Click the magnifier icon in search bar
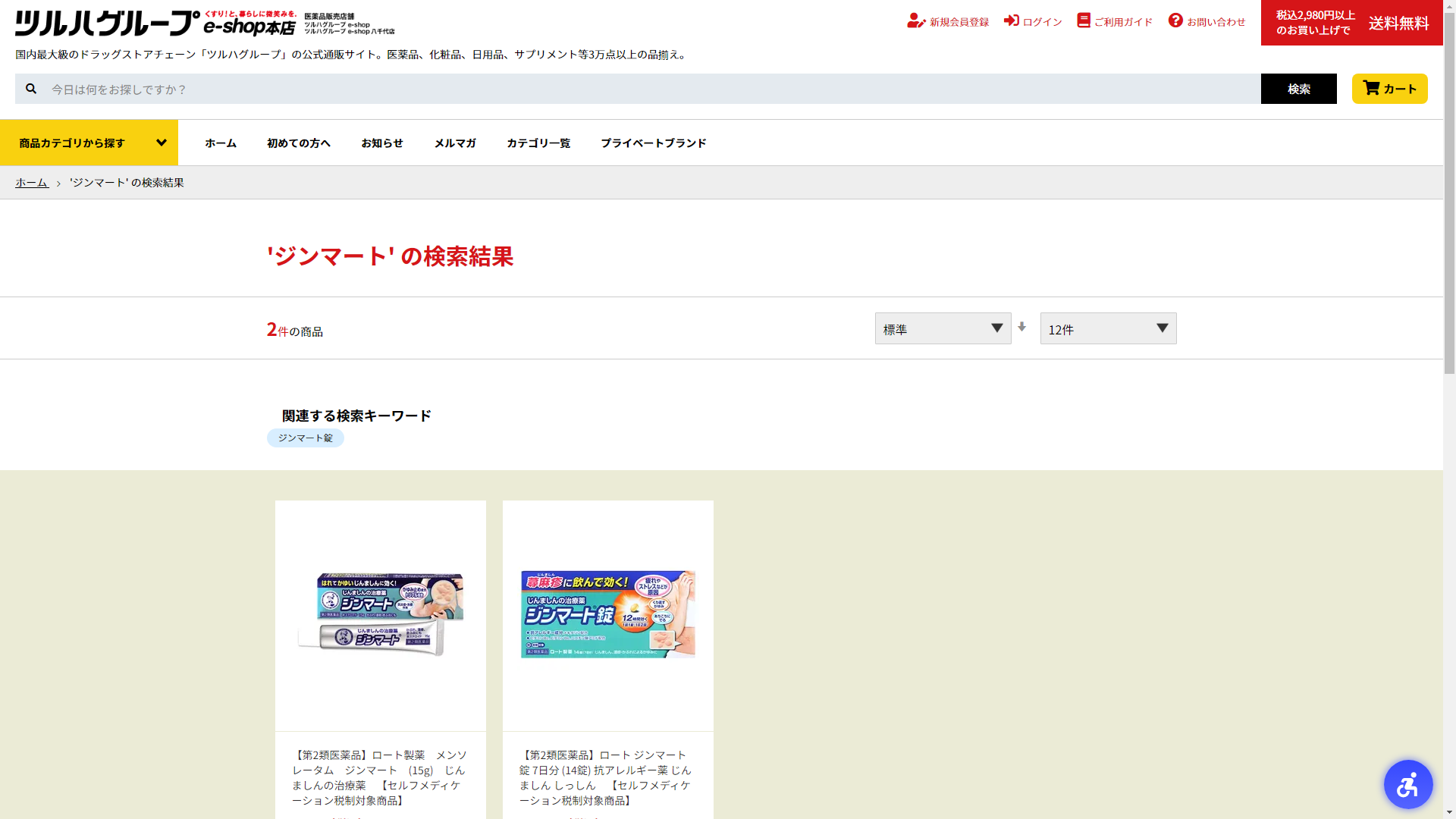Viewport: 1456px width, 819px height. click(31, 89)
